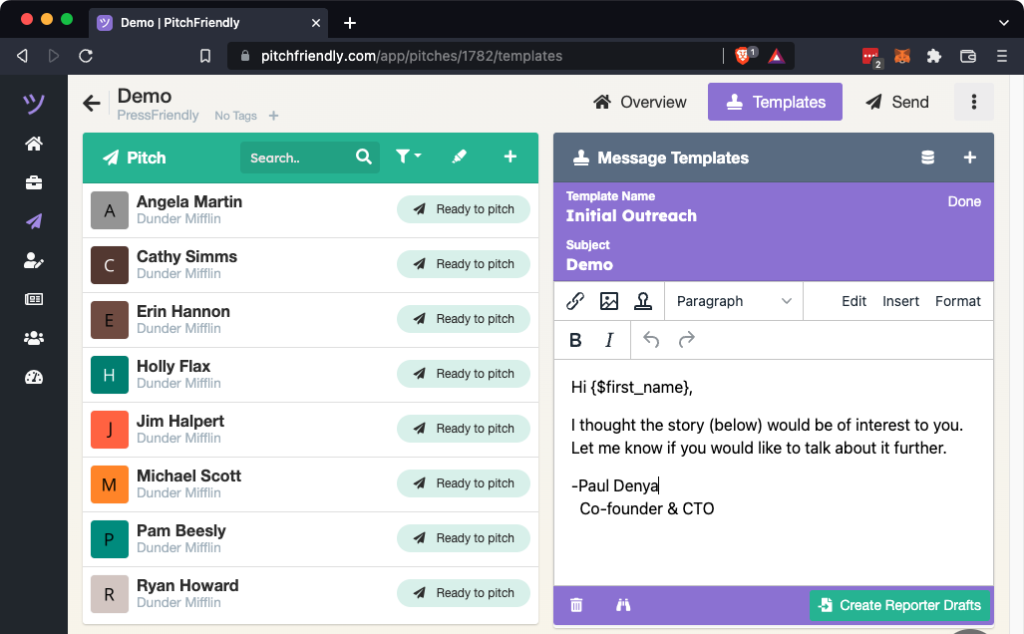Image resolution: width=1024 pixels, height=634 pixels.
Task: Click the trash delete template icon
Action: pyautogui.click(x=576, y=605)
